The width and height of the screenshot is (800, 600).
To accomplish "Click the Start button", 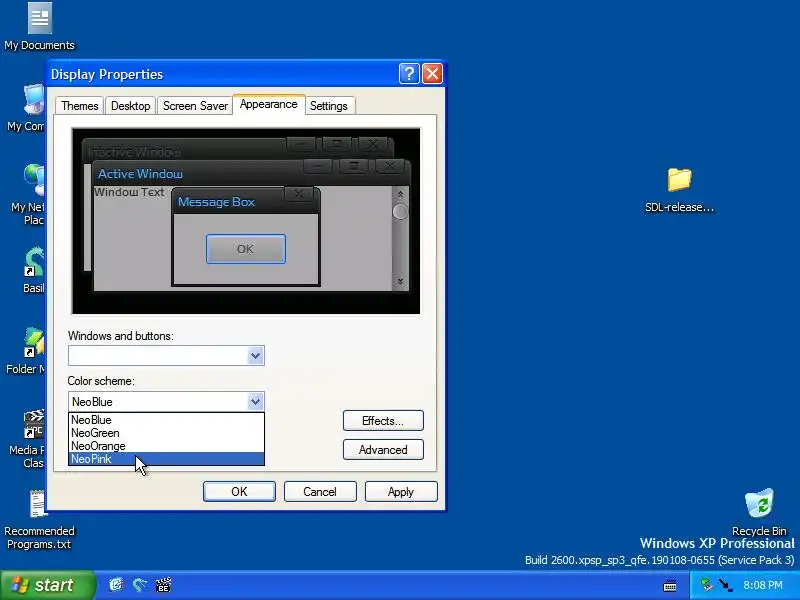I will click(x=47, y=585).
